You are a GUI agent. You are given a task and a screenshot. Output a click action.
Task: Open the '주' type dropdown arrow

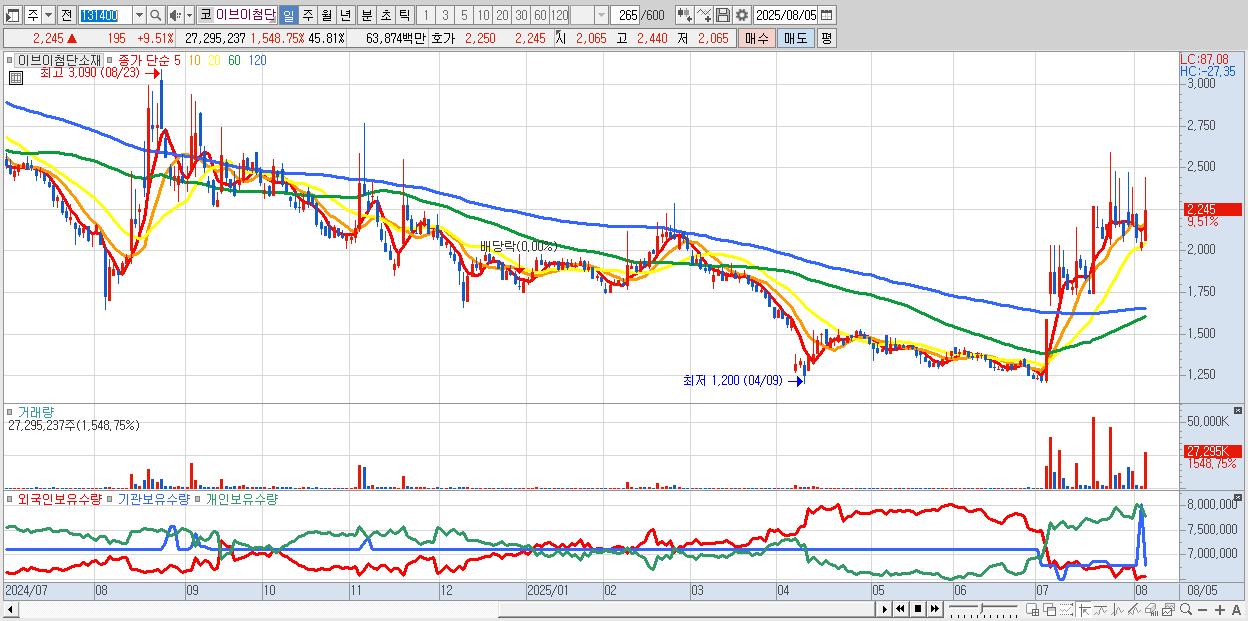point(48,16)
